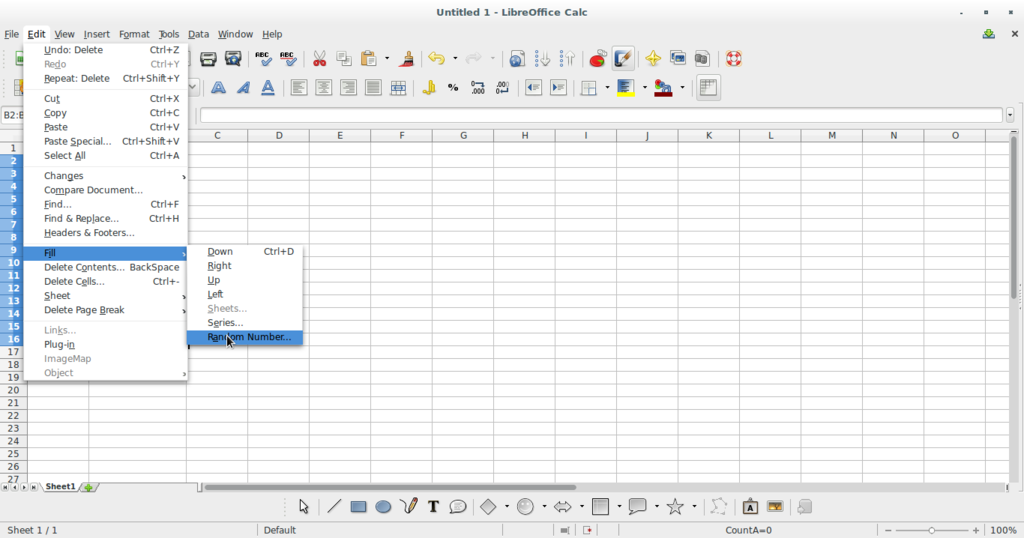Click the Hyperlink globe icon
Screen dimensions: 1024x538
coord(517,59)
